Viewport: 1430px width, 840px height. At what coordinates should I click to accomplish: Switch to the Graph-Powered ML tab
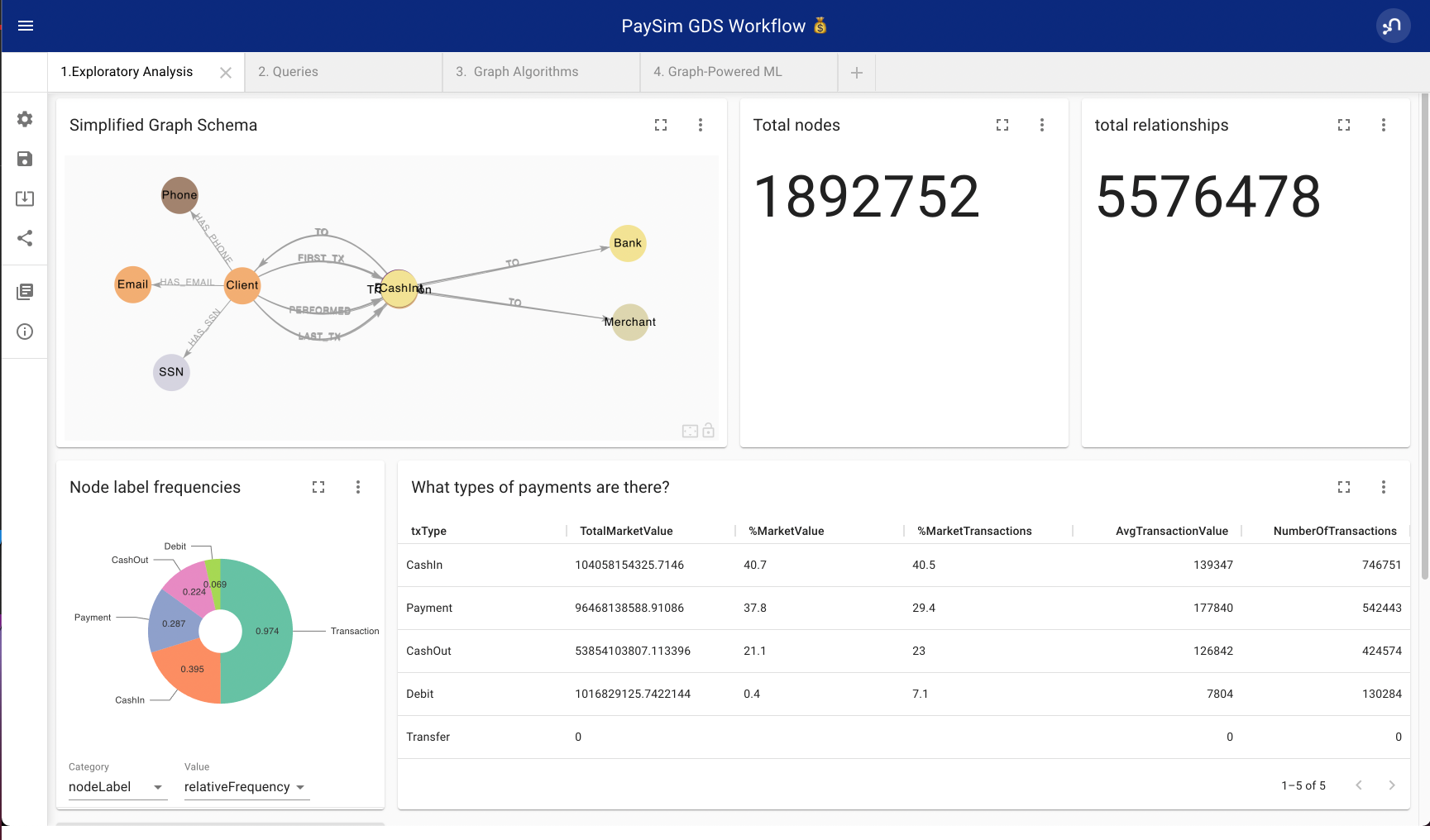pyautogui.click(x=739, y=72)
